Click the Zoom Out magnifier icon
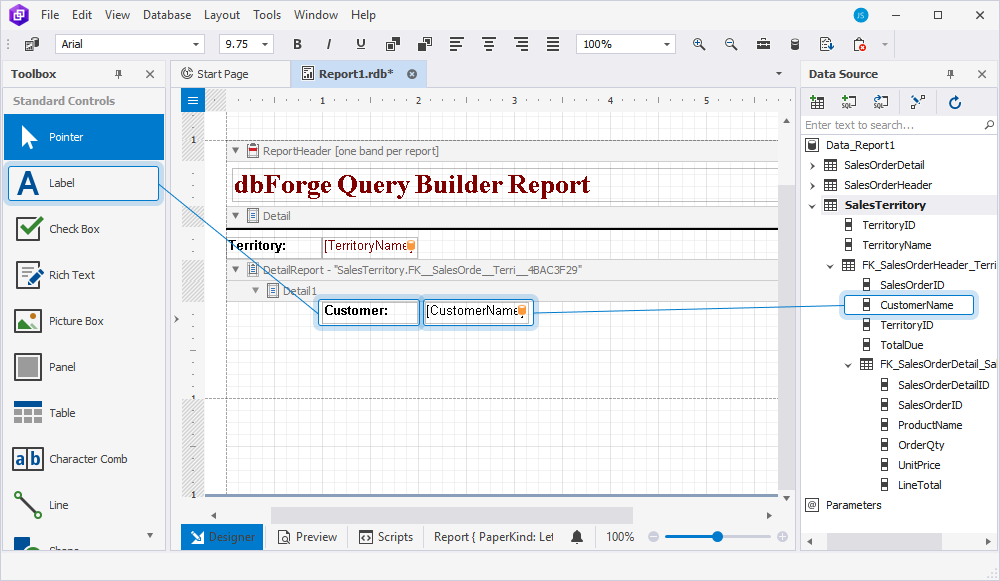 pyautogui.click(x=731, y=44)
